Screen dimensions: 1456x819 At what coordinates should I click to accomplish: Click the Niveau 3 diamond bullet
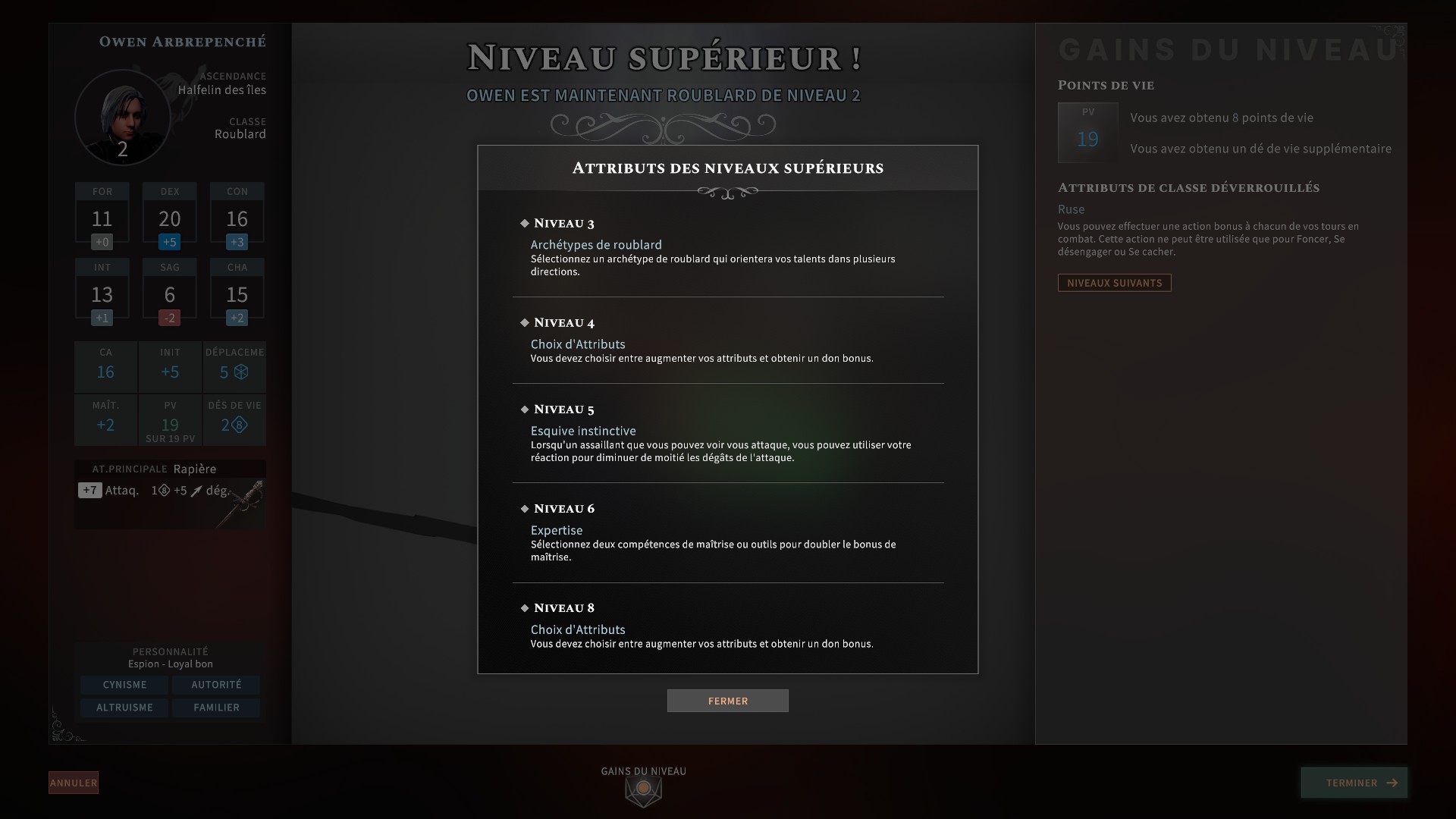point(524,223)
